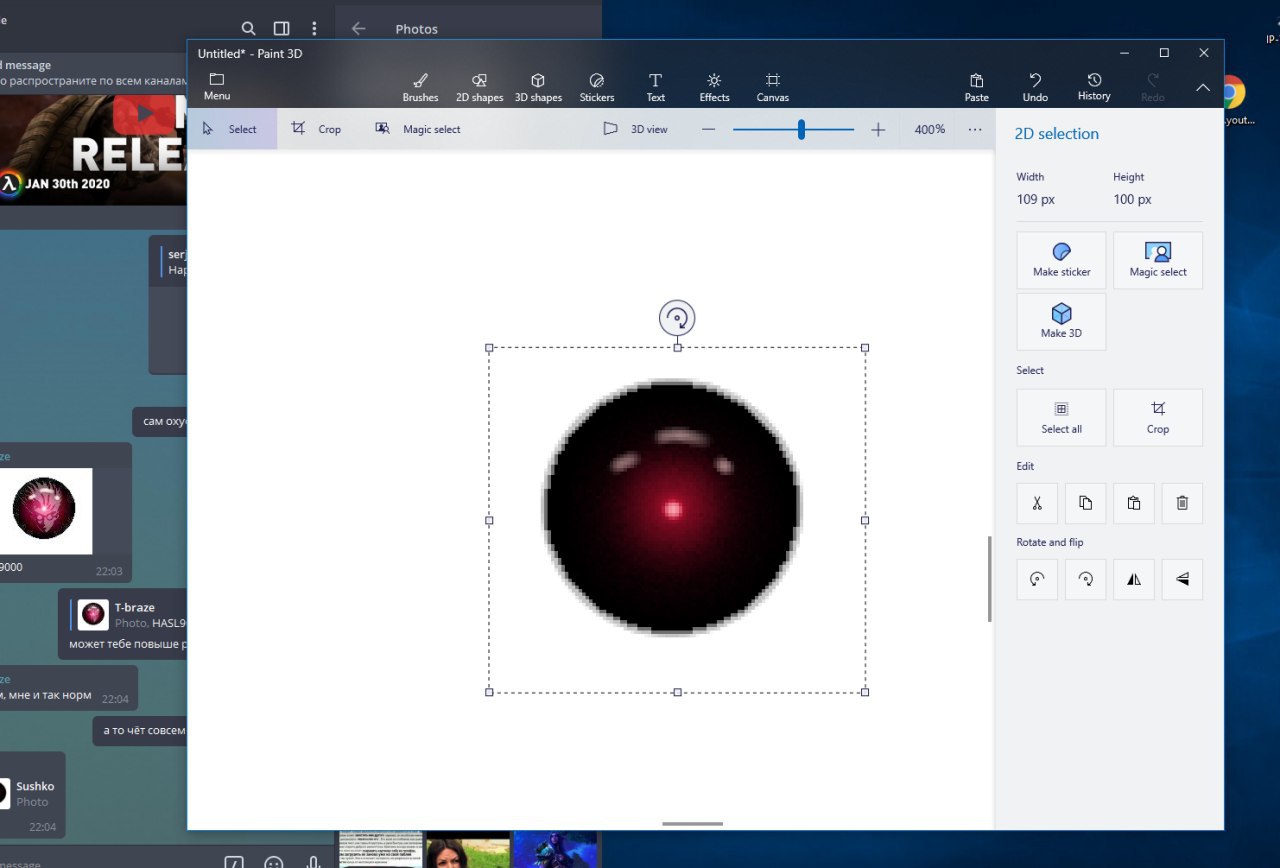Click the Magic select panel button
Screen dimensions: 1280x868
[x=1158, y=261]
